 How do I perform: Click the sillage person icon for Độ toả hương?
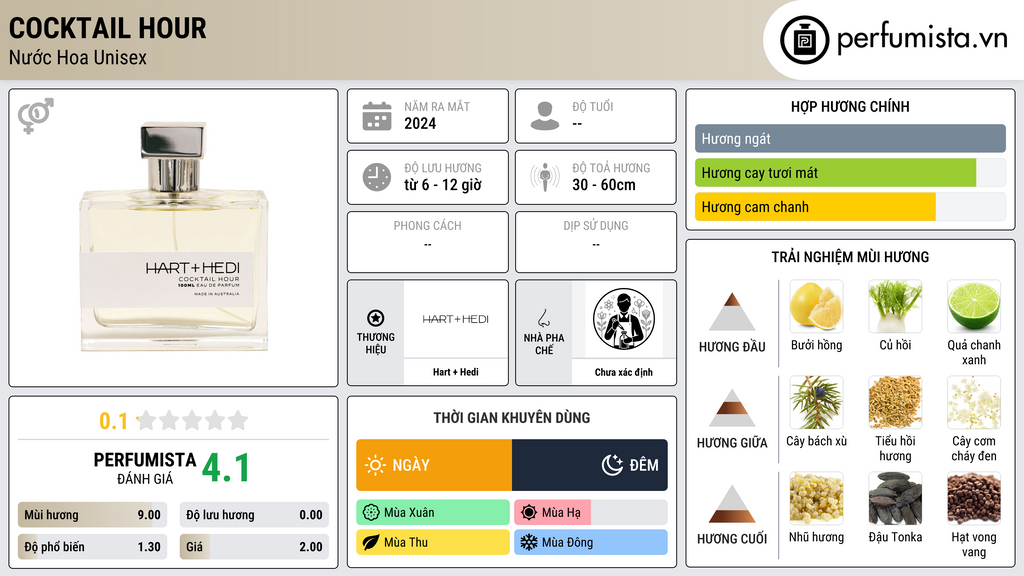tap(545, 177)
